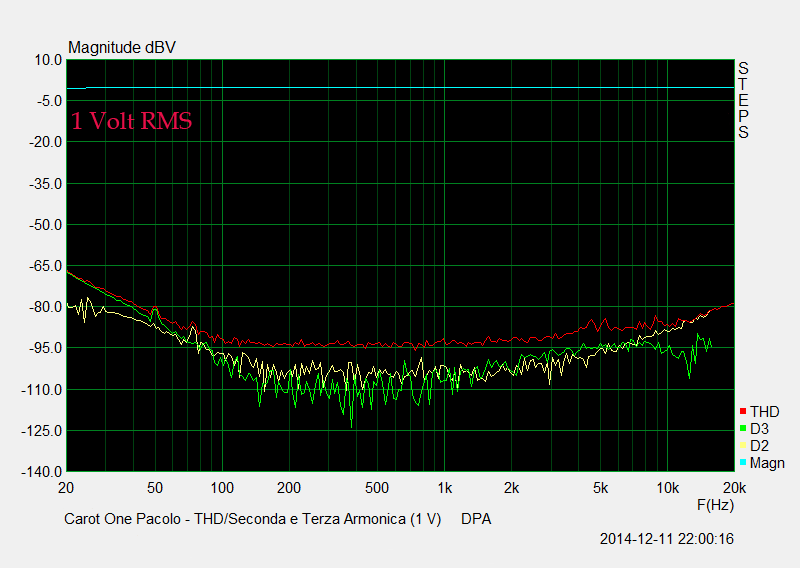Click the Carot One Pacolo caption text
Screen dimensions: 800x568
[252, 520]
